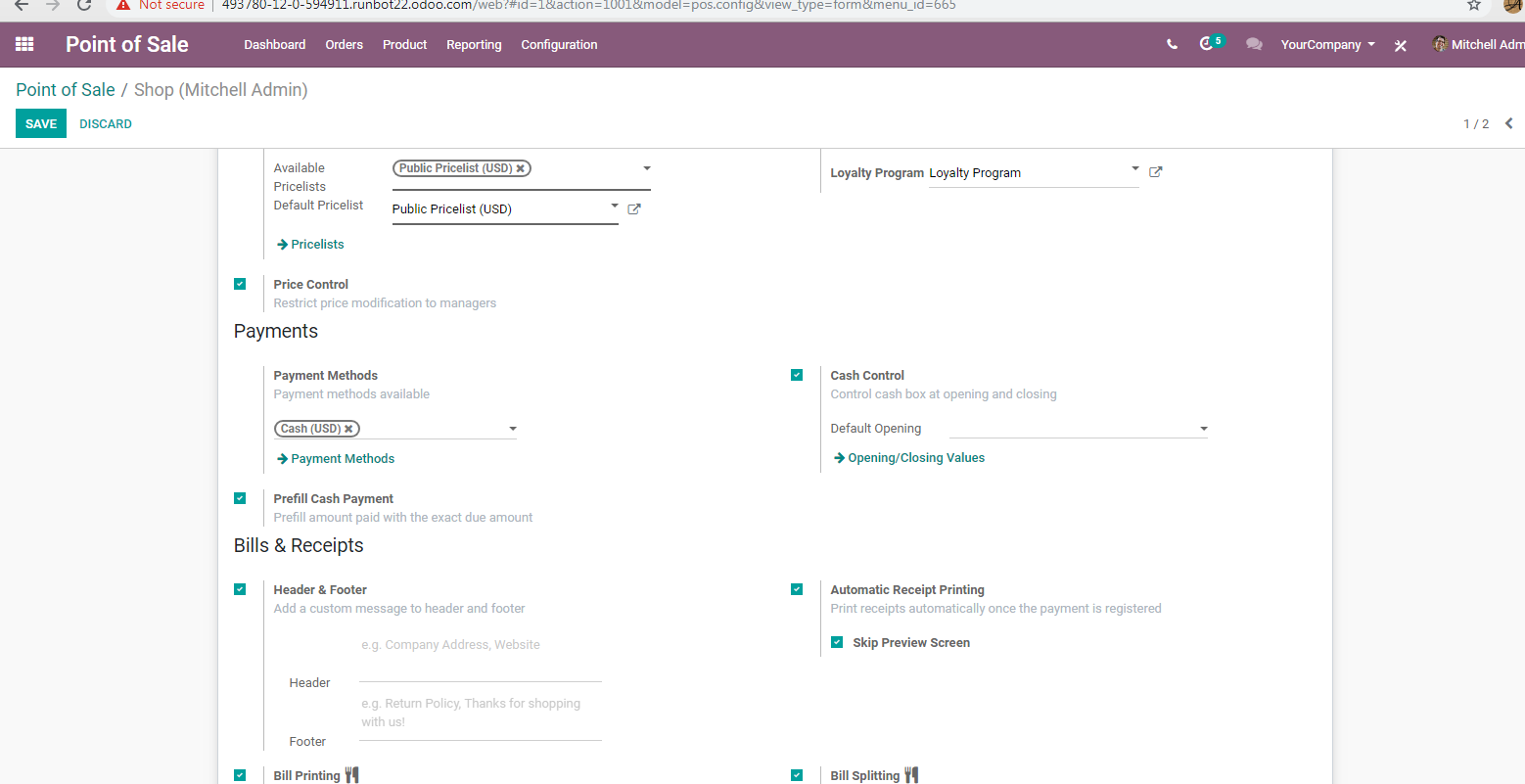Viewport: 1525px width, 784px height.
Task: Open Loyalty Program dropdown
Action: click(x=1135, y=168)
